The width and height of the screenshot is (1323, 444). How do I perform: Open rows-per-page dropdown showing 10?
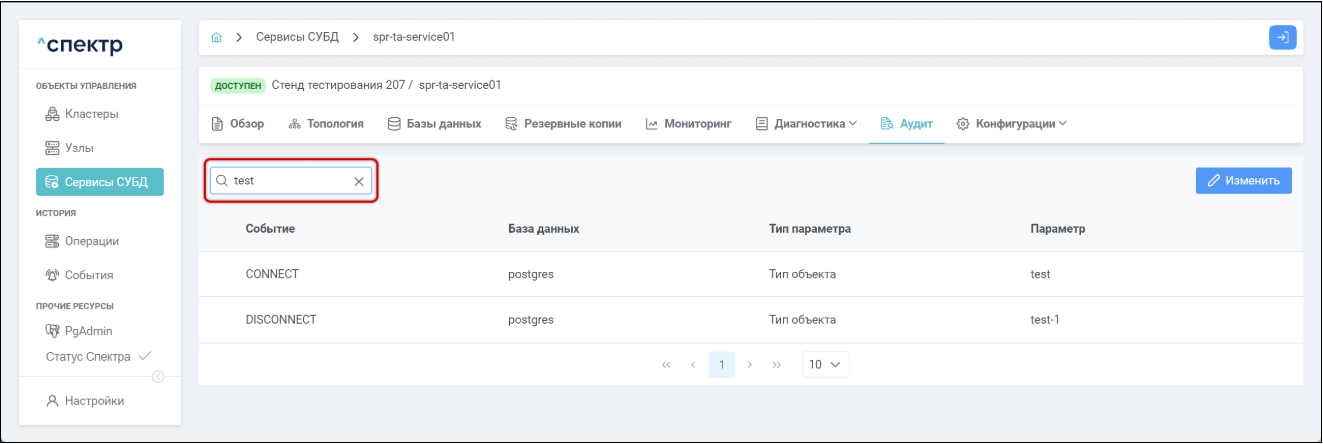[x=826, y=365]
